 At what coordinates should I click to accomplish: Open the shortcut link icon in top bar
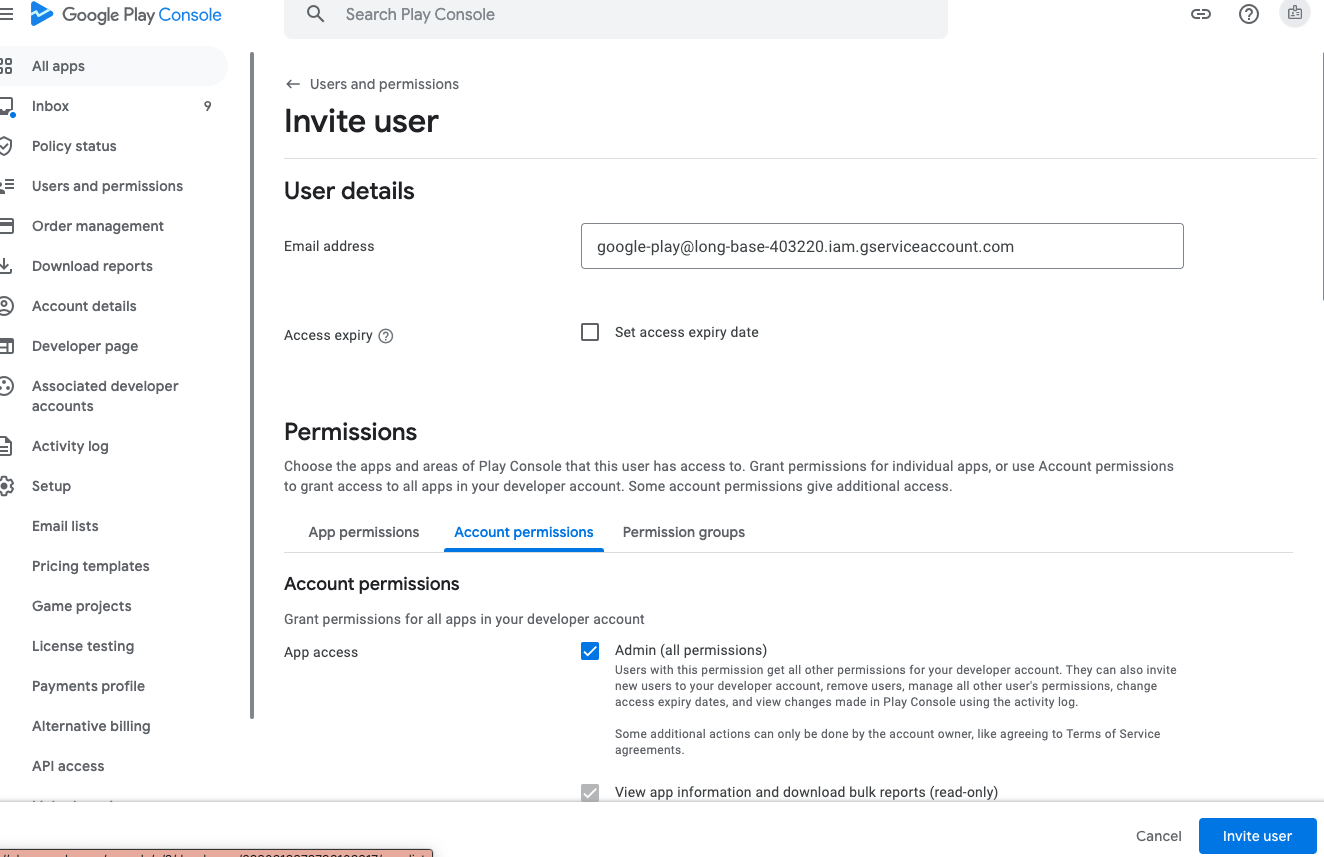1201,14
